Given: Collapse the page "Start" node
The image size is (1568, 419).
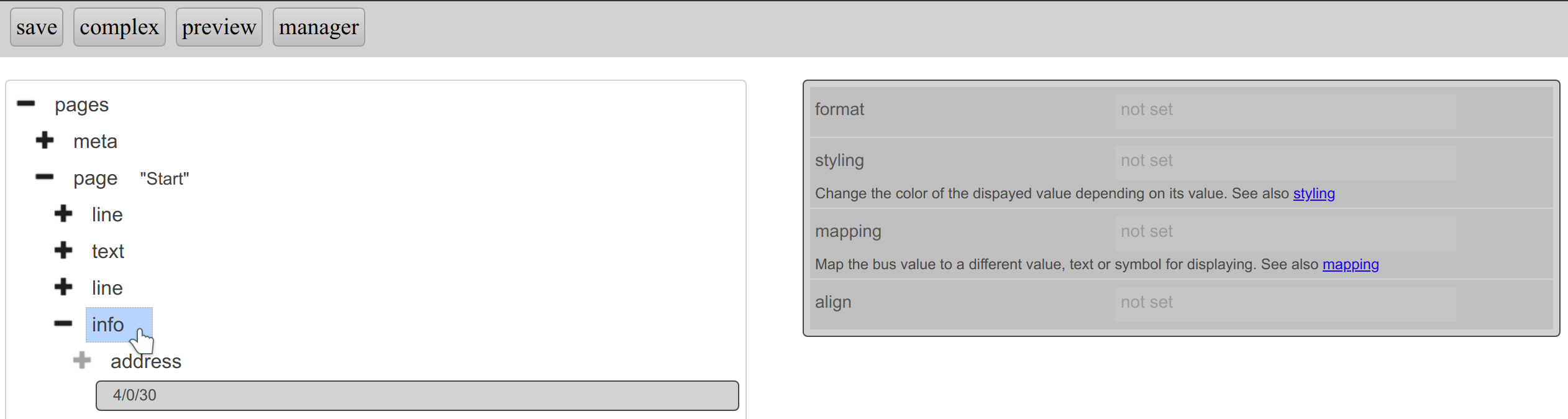Looking at the screenshot, I should click(45, 177).
